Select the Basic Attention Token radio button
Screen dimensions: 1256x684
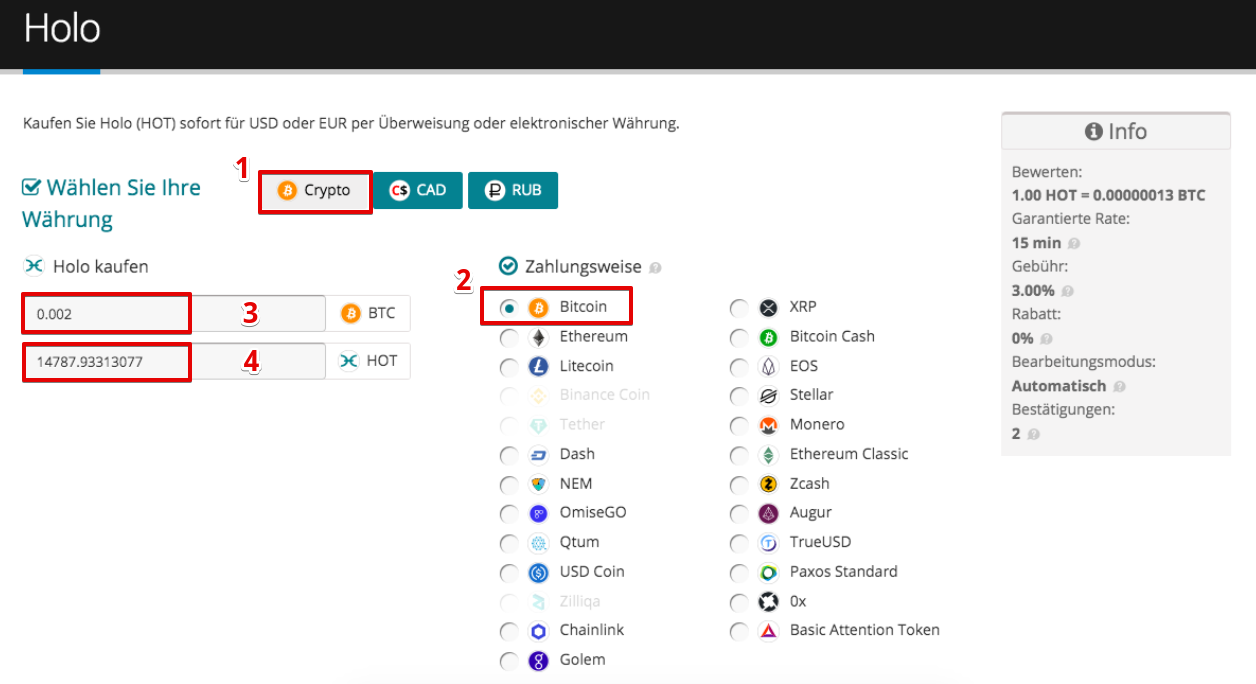[x=739, y=631]
